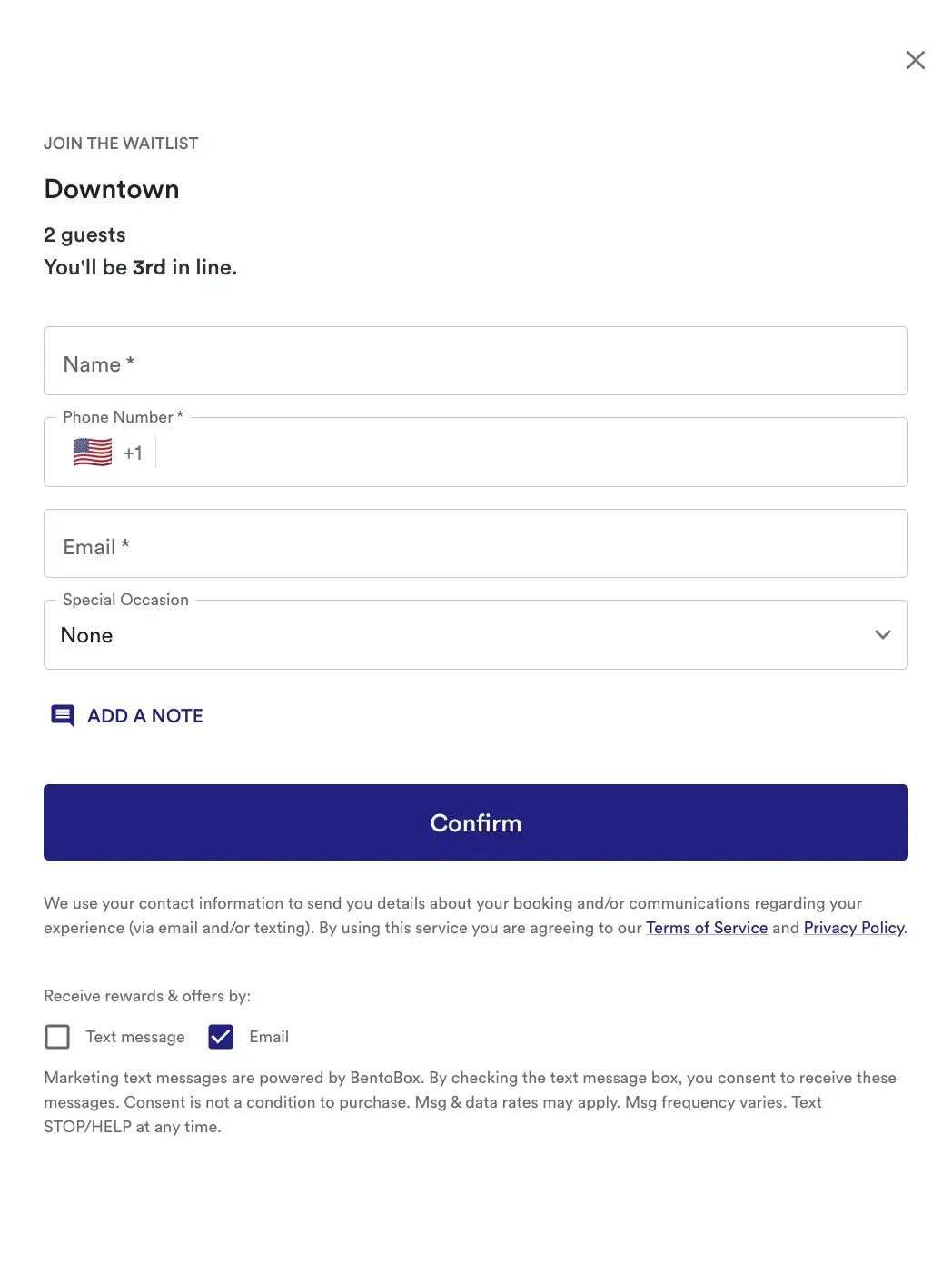Screen dimensions: 952x1274
Task: Click the Text message checkbox label
Action: tap(135, 1037)
